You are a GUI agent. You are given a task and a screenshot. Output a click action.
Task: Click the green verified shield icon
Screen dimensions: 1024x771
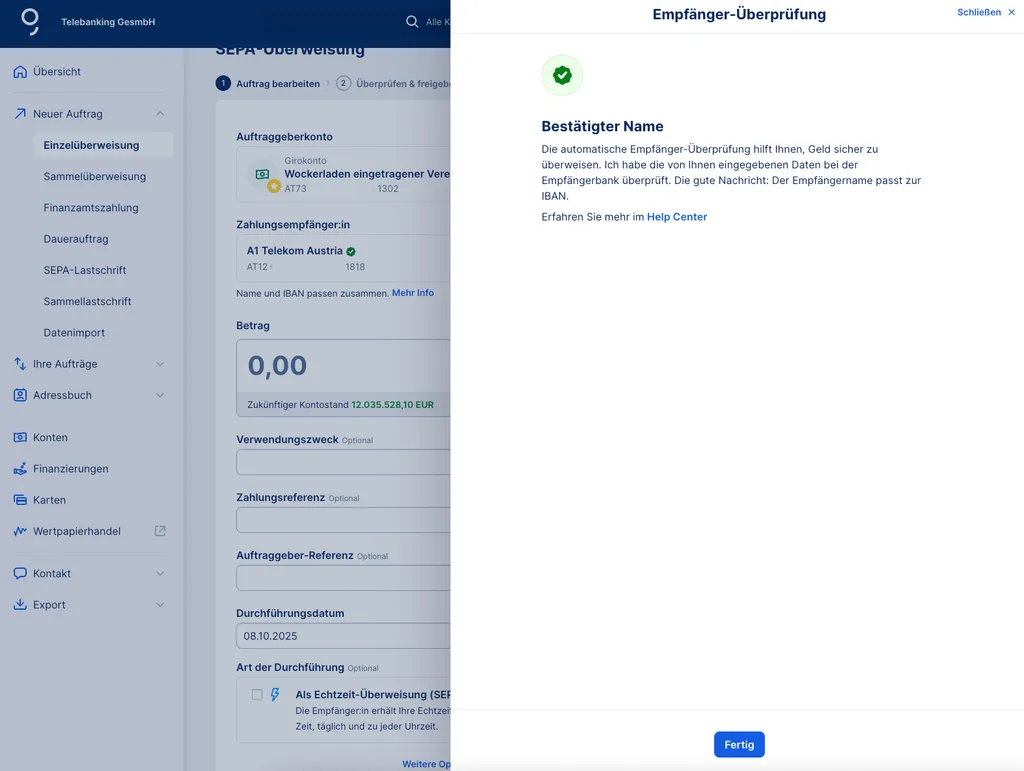click(562, 75)
